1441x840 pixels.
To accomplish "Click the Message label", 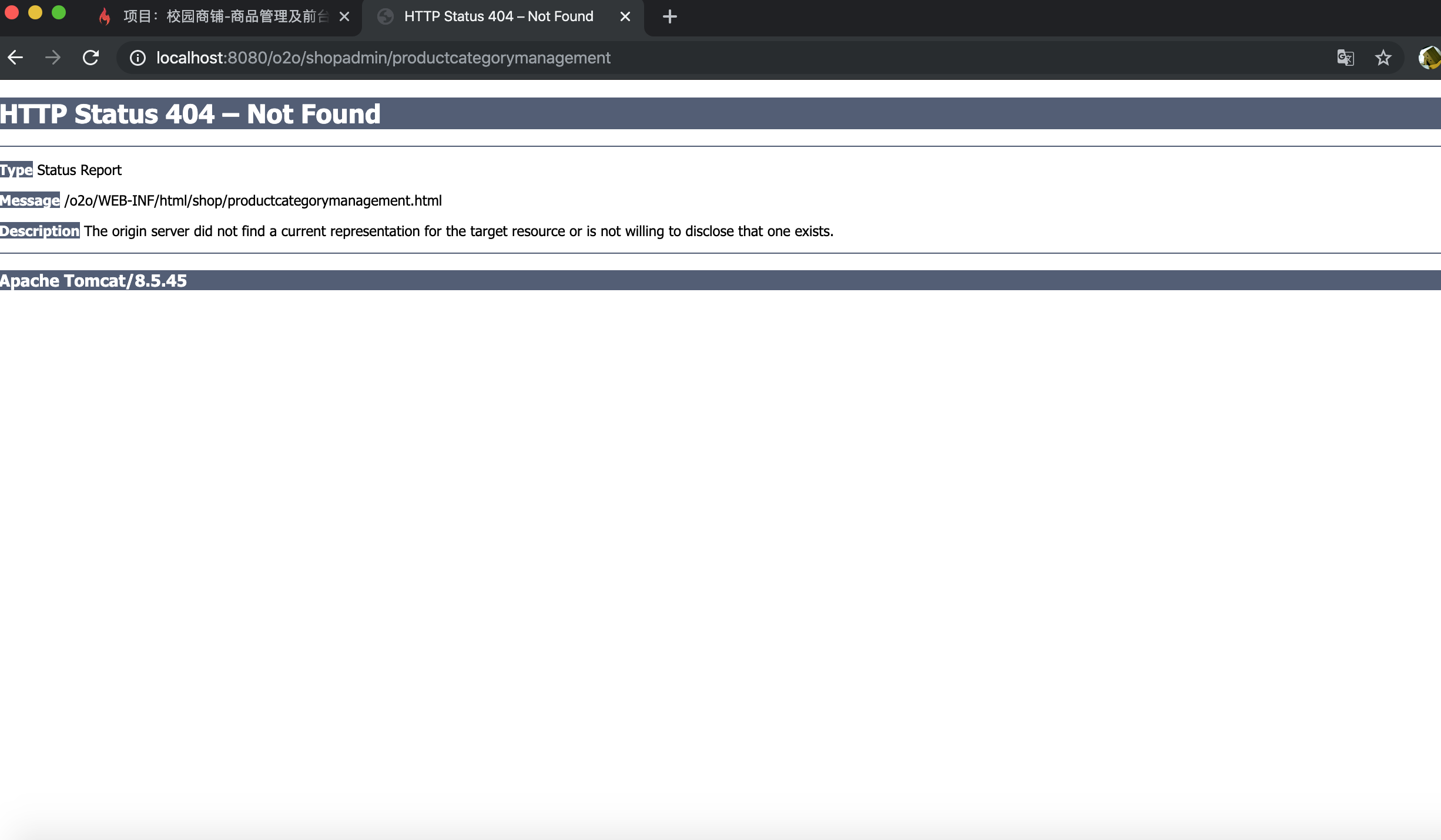I will 30,200.
